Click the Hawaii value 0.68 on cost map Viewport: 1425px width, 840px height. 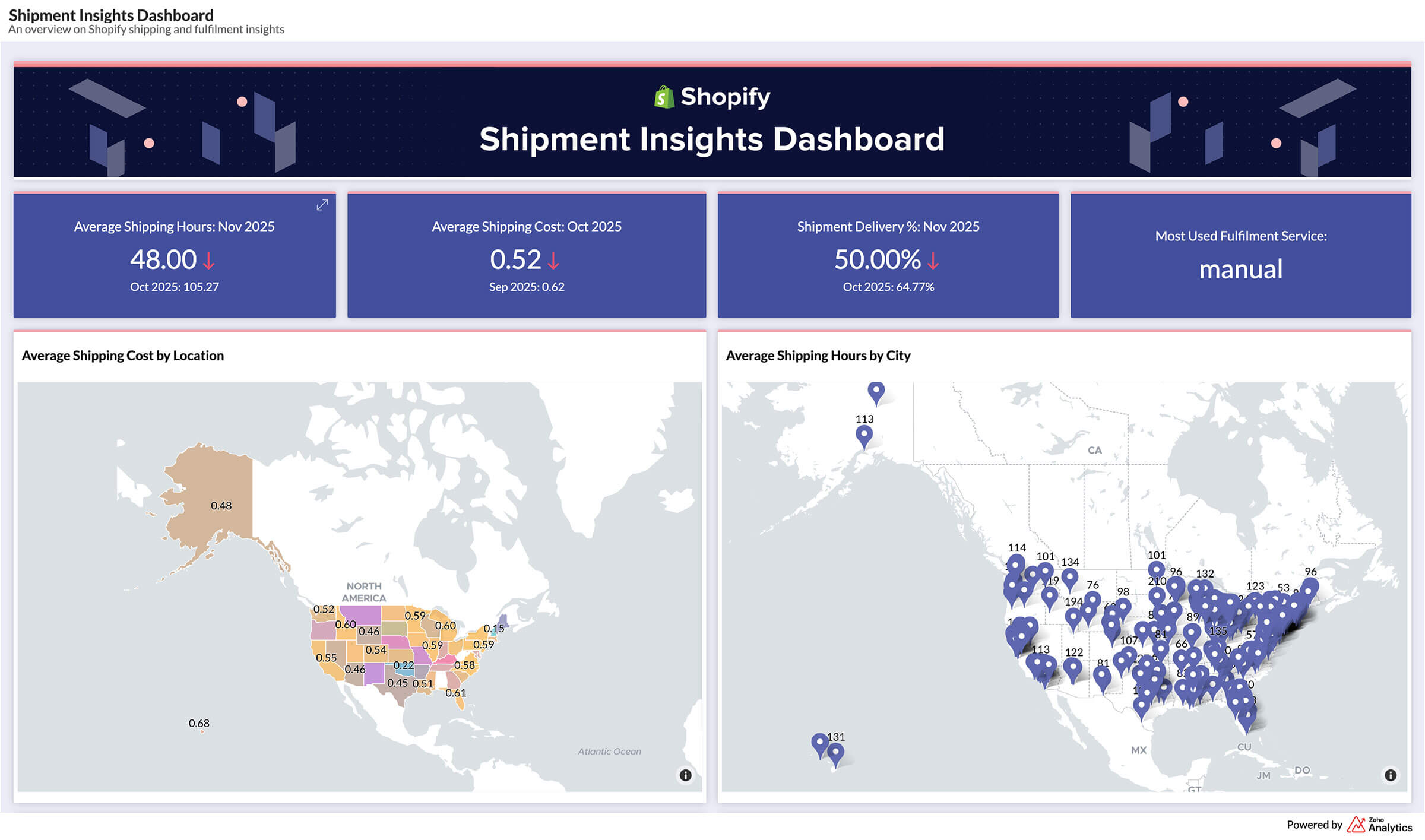coord(199,723)
